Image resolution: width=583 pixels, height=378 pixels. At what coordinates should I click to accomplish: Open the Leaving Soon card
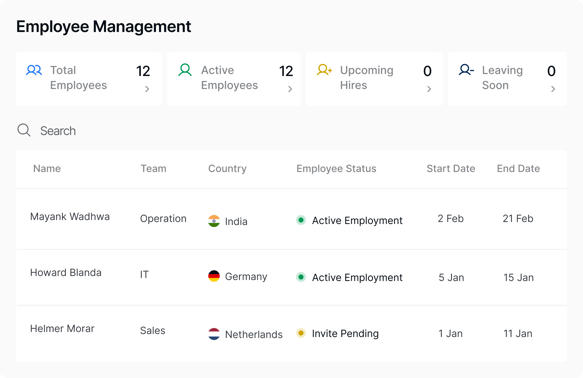[x=508, y=79]
